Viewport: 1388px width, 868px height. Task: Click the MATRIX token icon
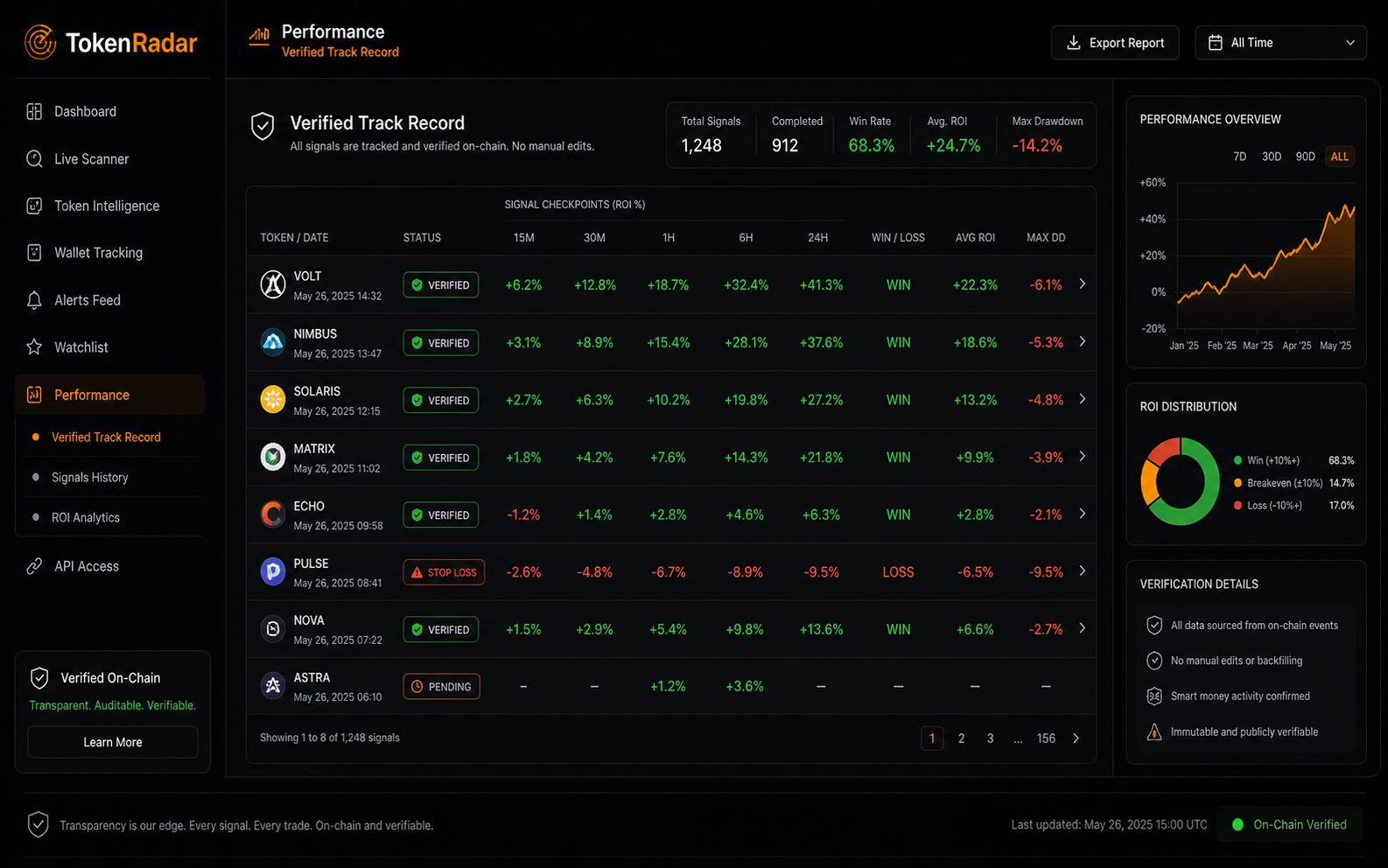coord(273,457)
